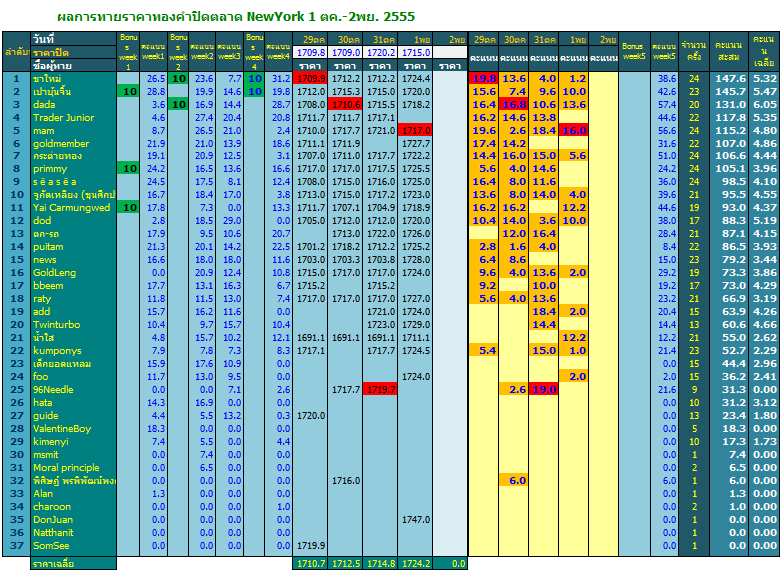Click ขาใหม่'s week4 score 31.2
Viewport: 783px width, 573px height.
[x=281, y=78]
